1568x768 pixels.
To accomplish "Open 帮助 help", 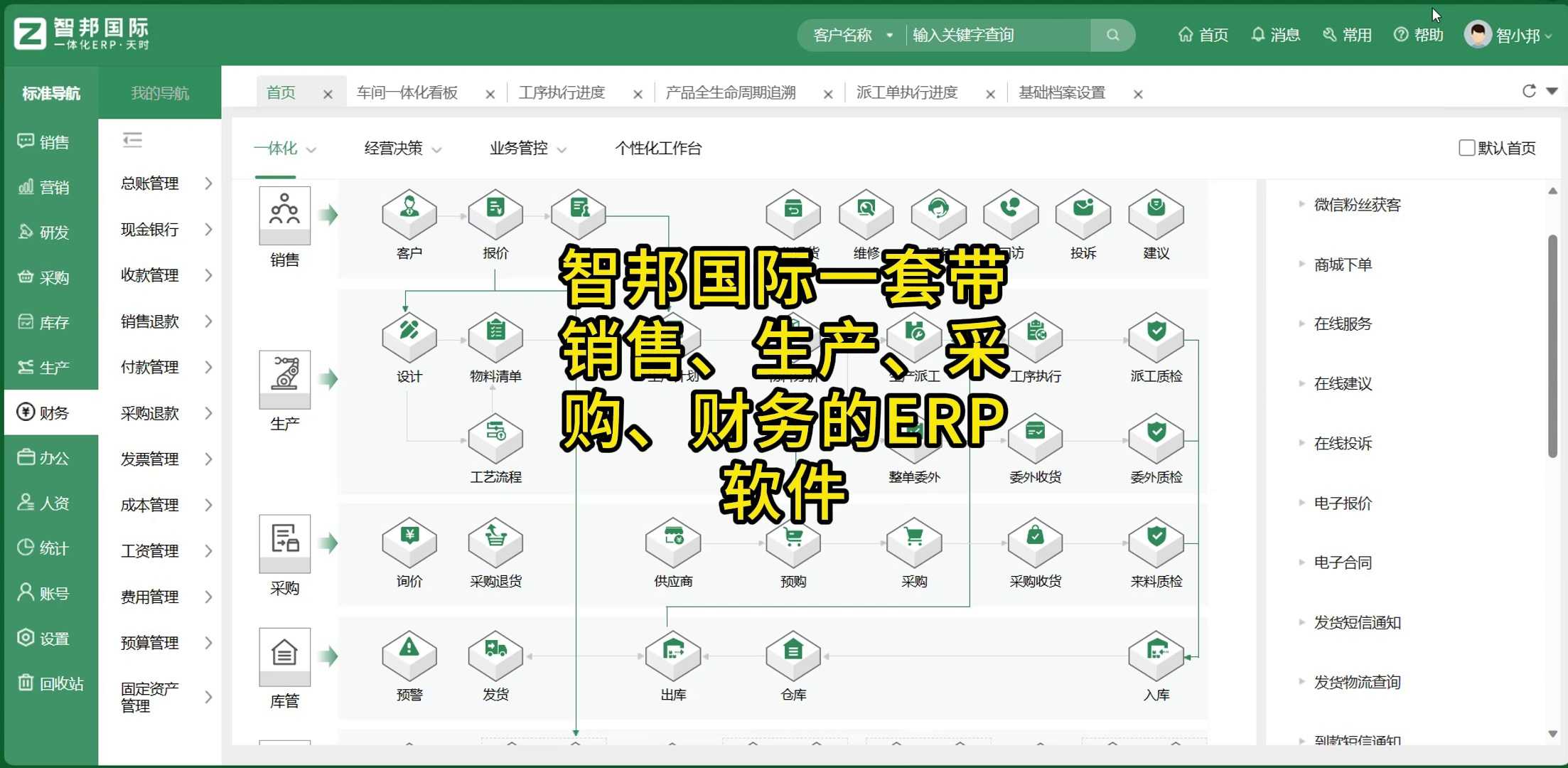I will click(x=1419, y=35).
